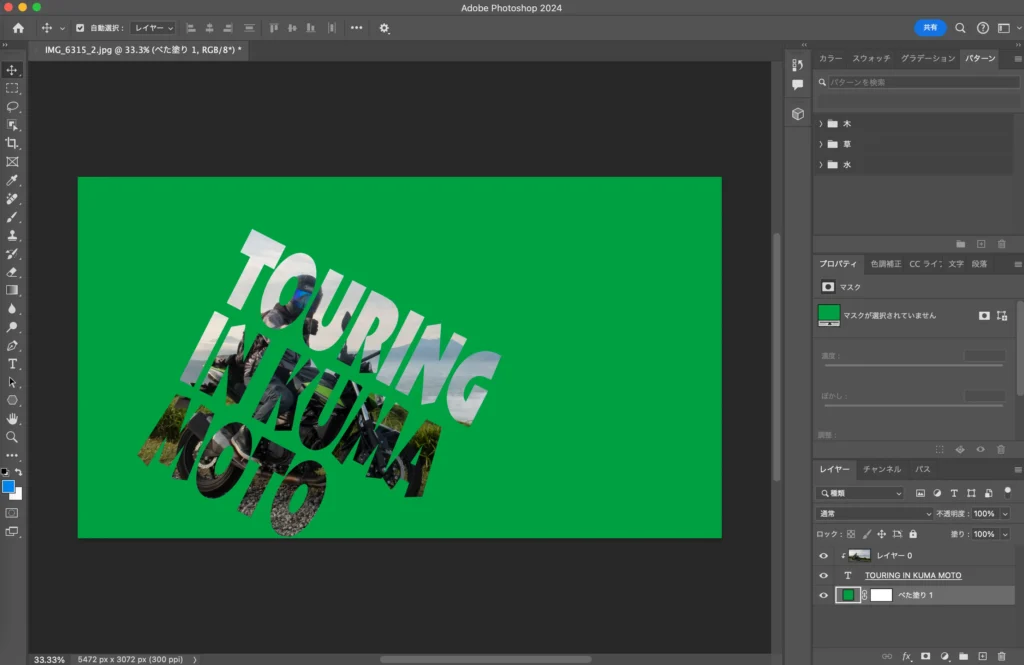Expand the 水 pattern folder
The image size is (1024, 665).
[821, 165]
